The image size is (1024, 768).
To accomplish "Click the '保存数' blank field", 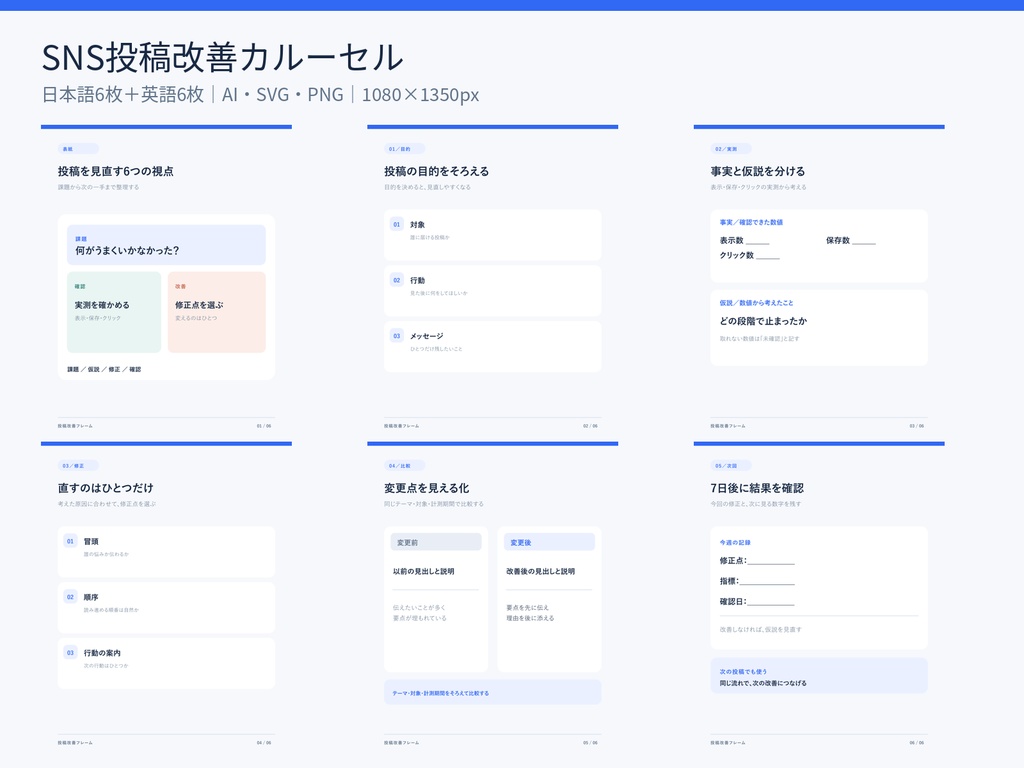I will 864,241.
